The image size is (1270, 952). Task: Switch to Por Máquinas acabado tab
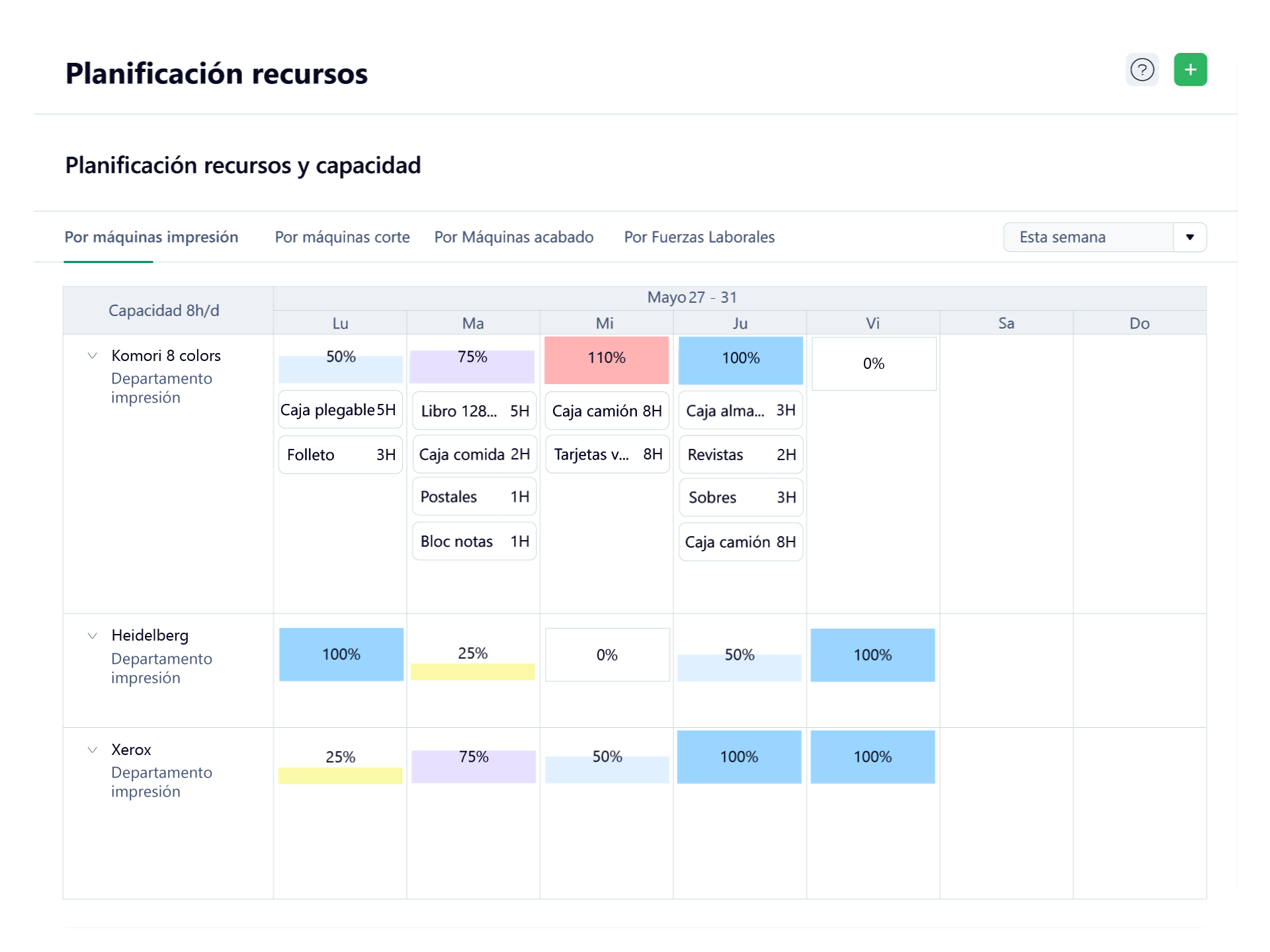click(514, 237)
